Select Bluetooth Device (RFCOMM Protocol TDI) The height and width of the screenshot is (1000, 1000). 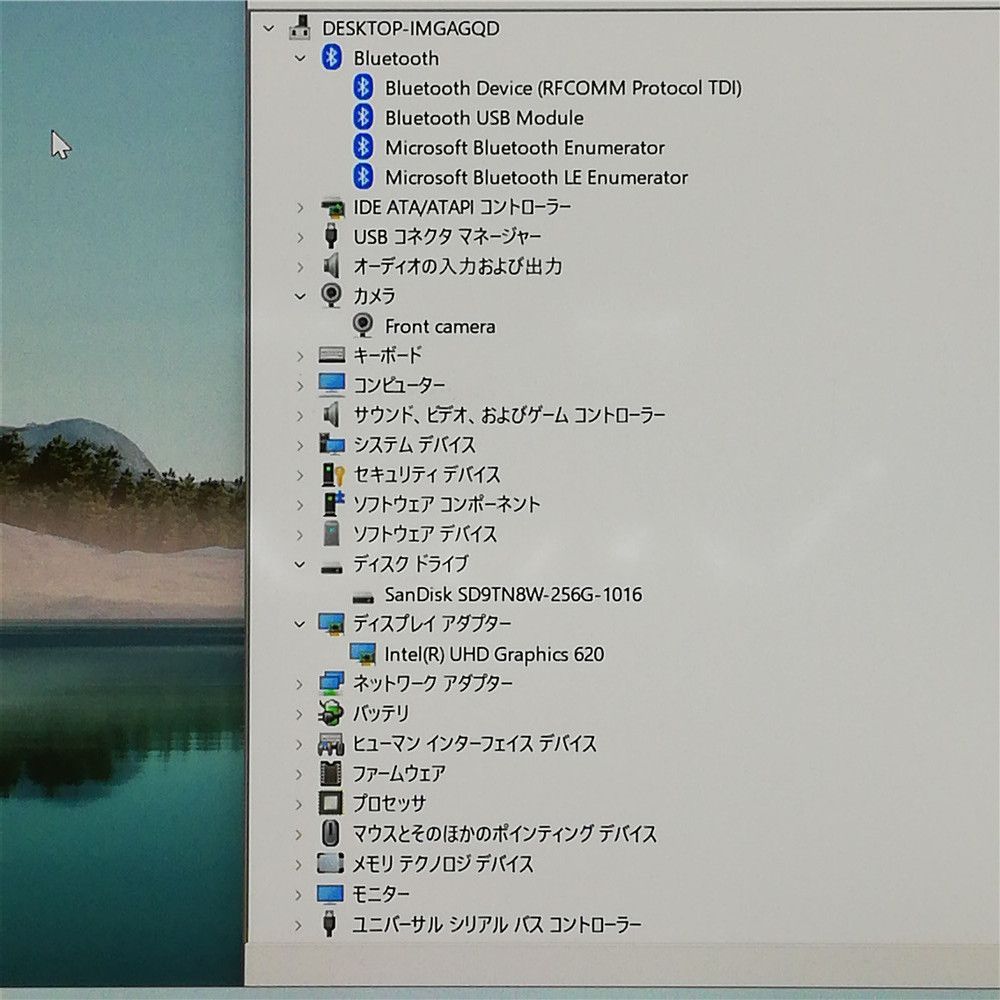coord(563,88)
